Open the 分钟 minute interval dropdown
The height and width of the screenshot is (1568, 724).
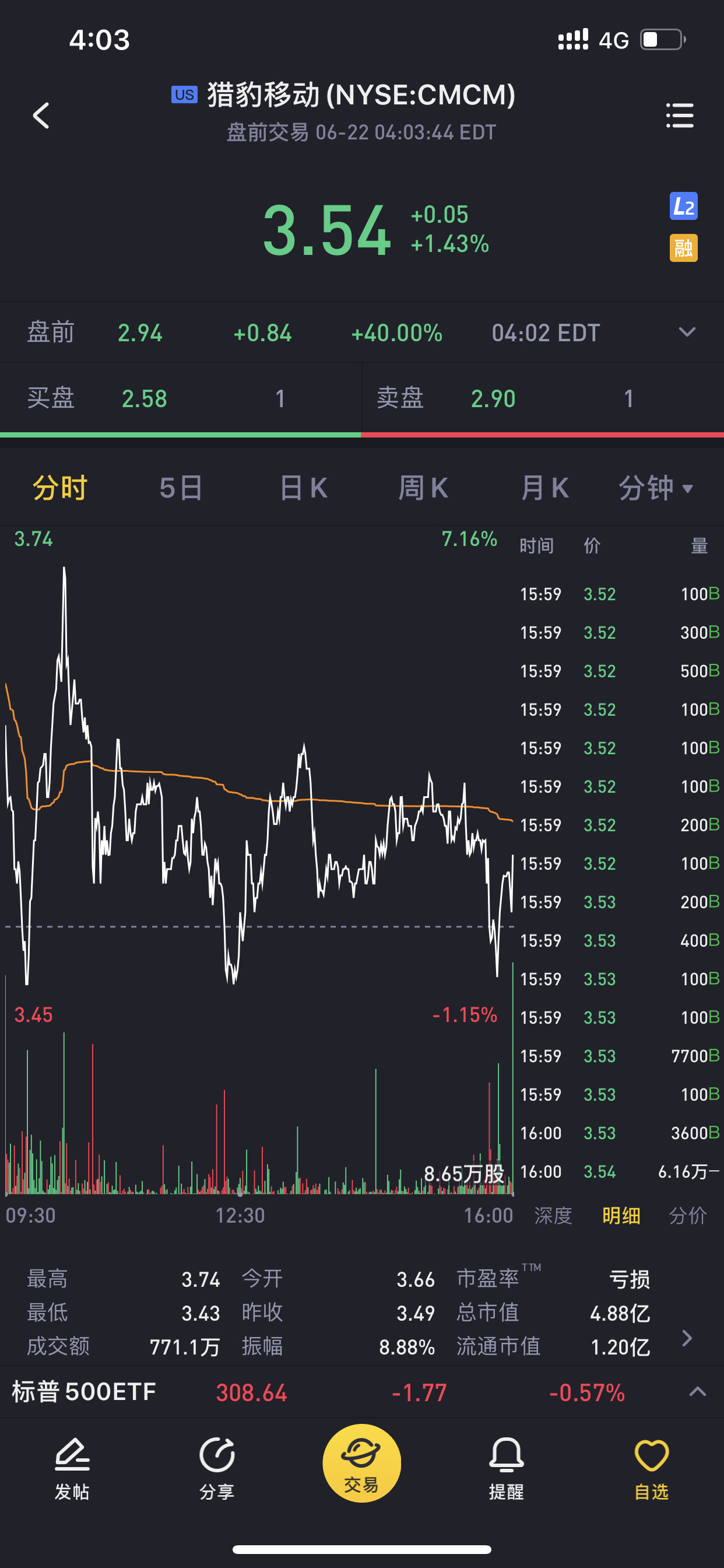coord(656,488)
